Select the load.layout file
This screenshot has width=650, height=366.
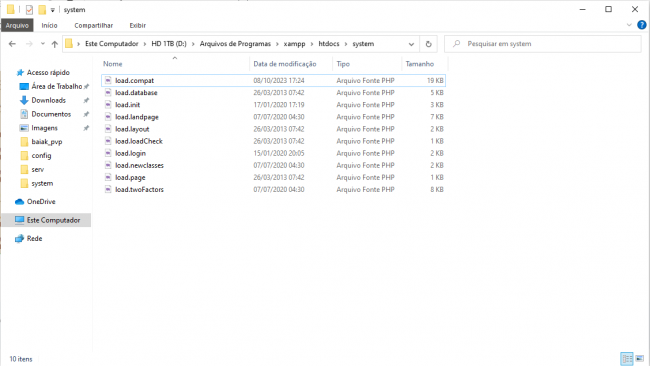[273, 129]
